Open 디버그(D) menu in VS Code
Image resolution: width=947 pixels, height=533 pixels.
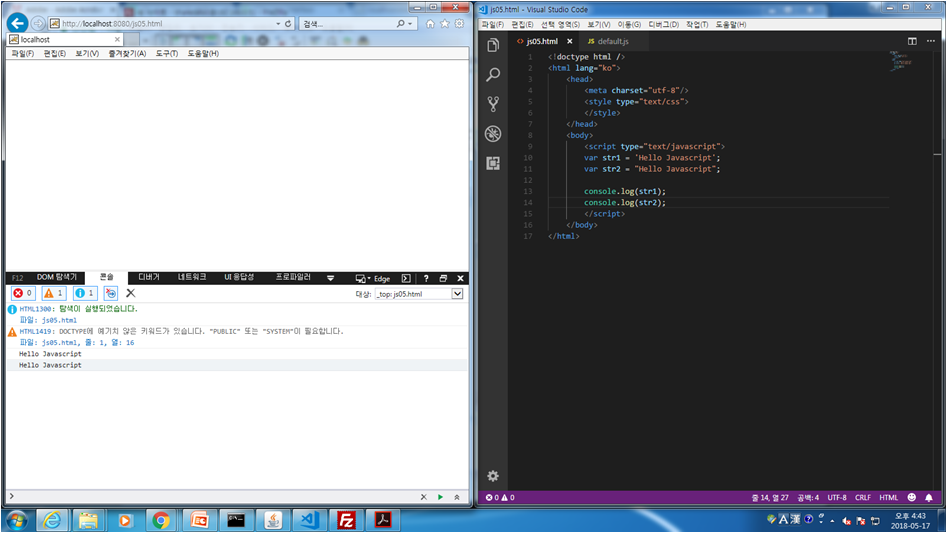(x=663, y=25)
